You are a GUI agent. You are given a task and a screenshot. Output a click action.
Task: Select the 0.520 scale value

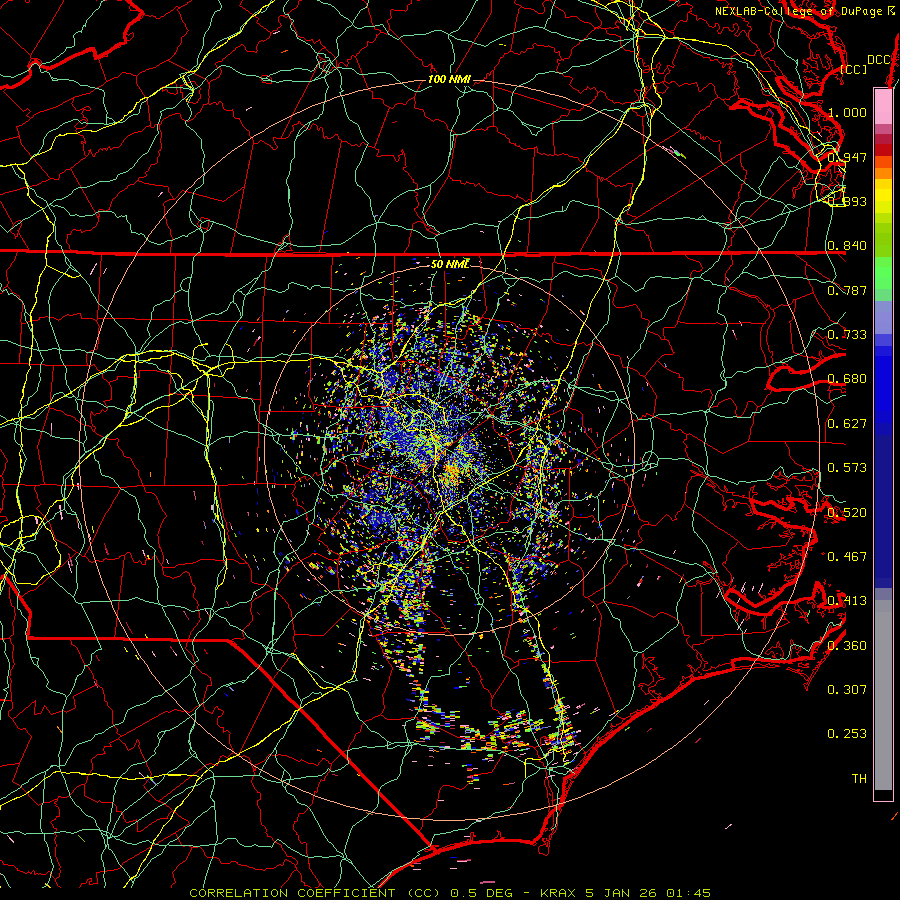847,513
